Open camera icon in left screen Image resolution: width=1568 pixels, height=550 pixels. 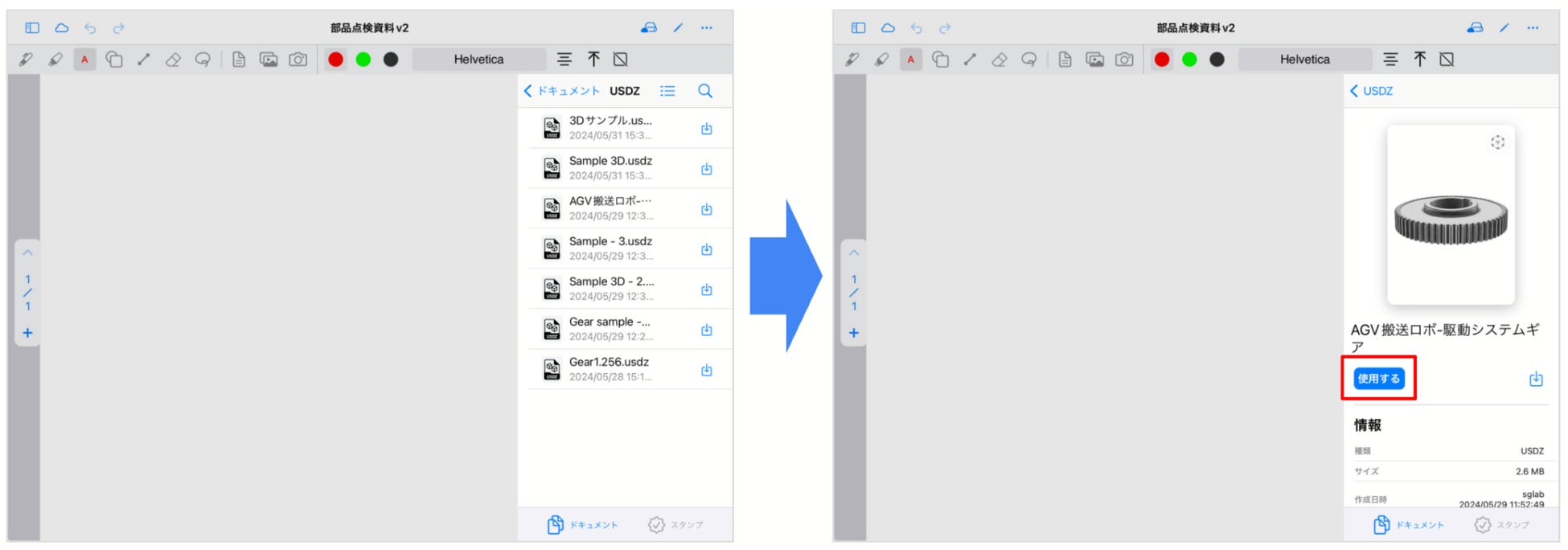pyautogui.click(x=298, y=60)
